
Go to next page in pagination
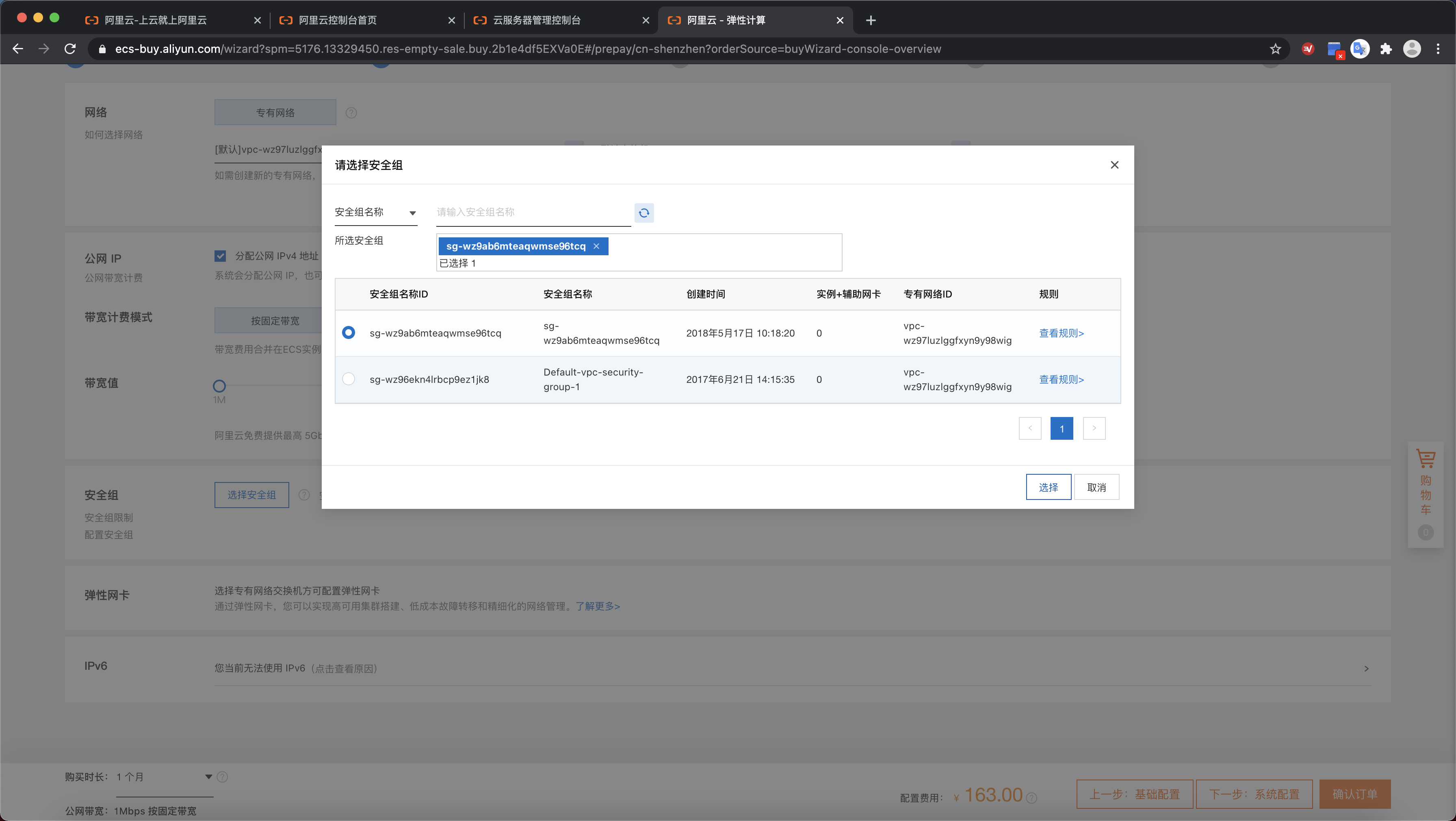tap(1094, 428)
